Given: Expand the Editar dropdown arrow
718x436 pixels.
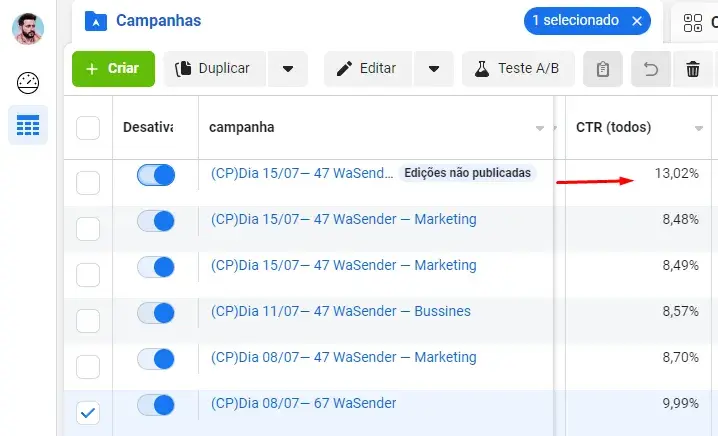Looking at the screenshot, I should pyautogui.click(x=434, y=69).
